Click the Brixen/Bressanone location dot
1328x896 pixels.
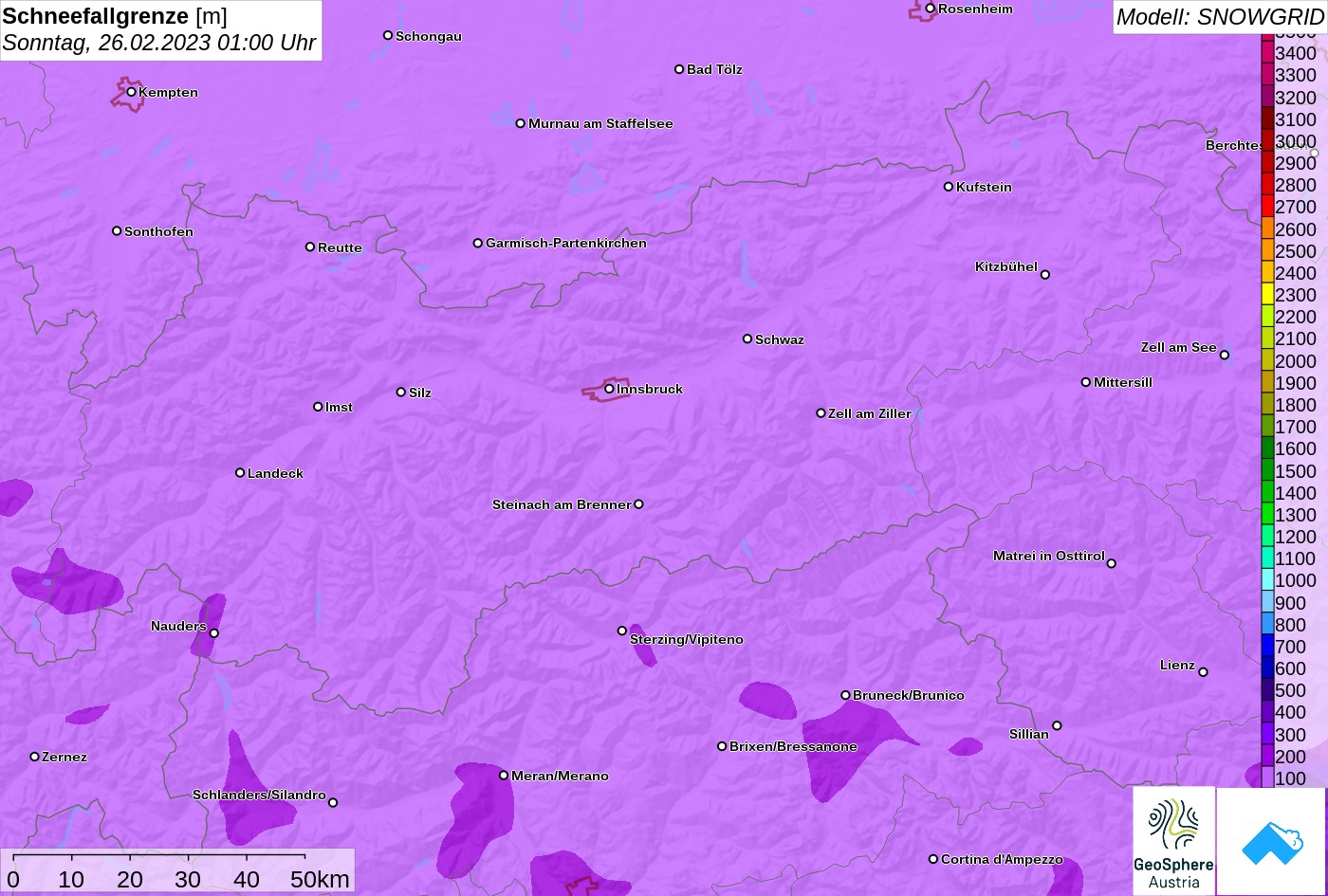pos(722,746)
